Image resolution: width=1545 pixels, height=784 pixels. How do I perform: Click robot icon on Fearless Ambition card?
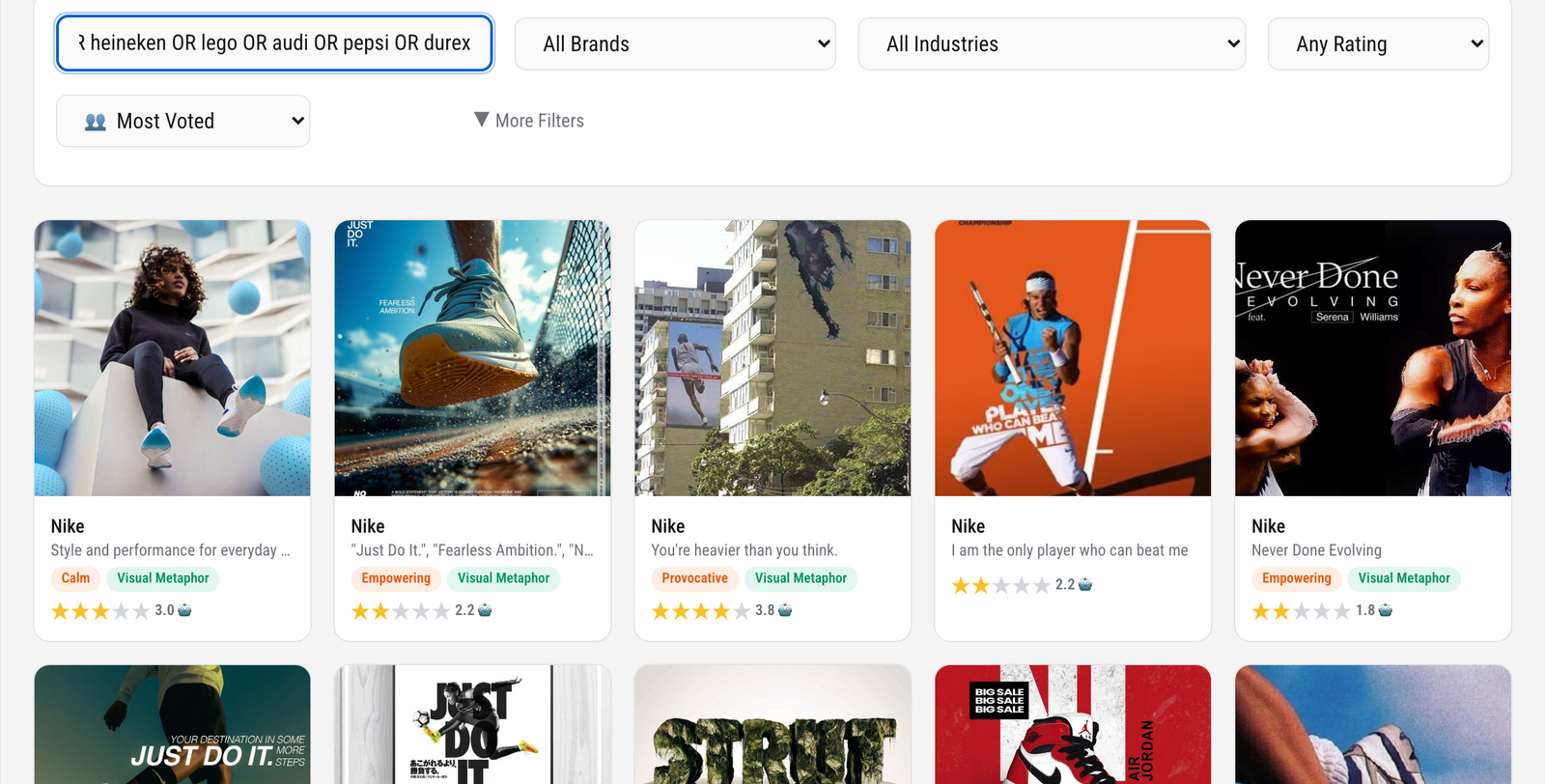[x=485, y=610]
